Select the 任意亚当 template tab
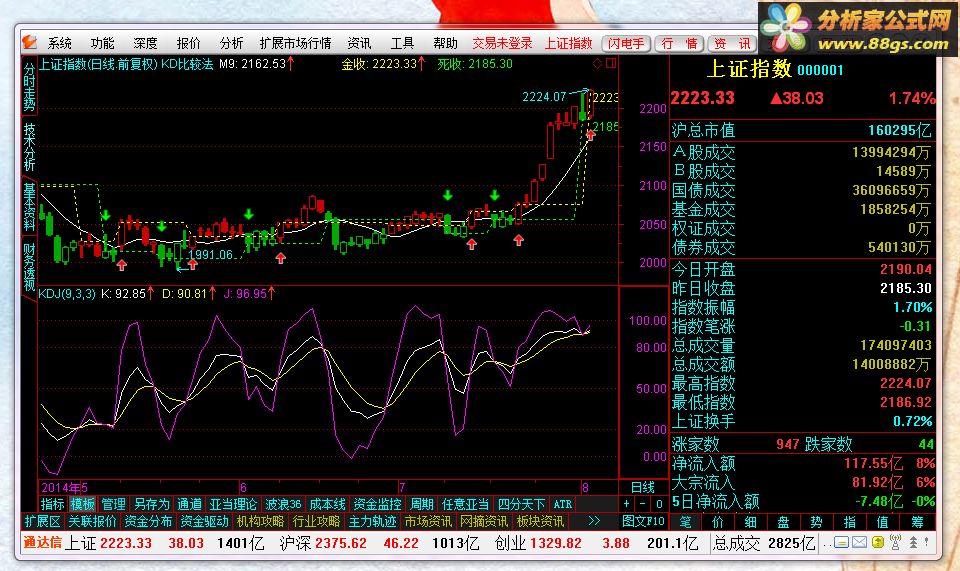Image resolution: width=960 pixels, height=571 pixels. pos(465,504)
